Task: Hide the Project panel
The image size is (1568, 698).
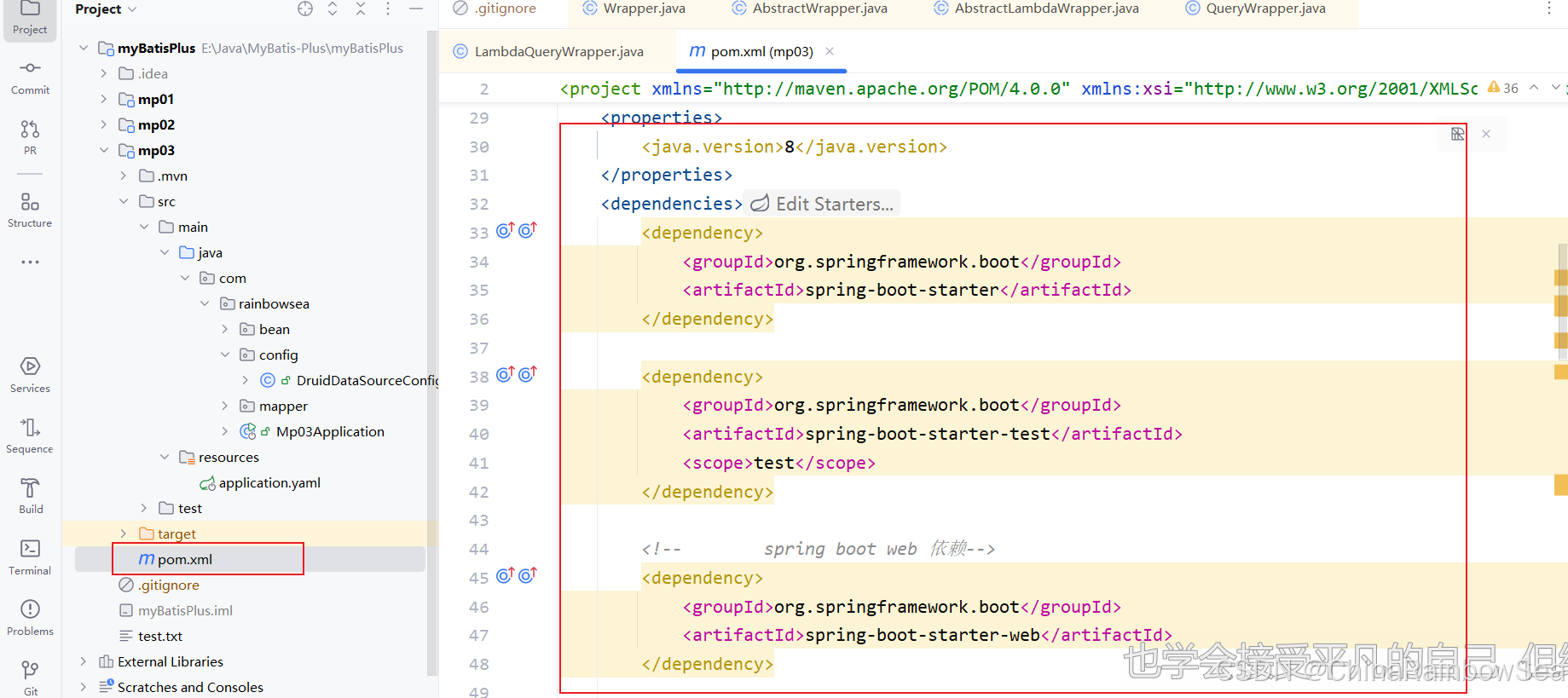Action: (x=416, y=9)
